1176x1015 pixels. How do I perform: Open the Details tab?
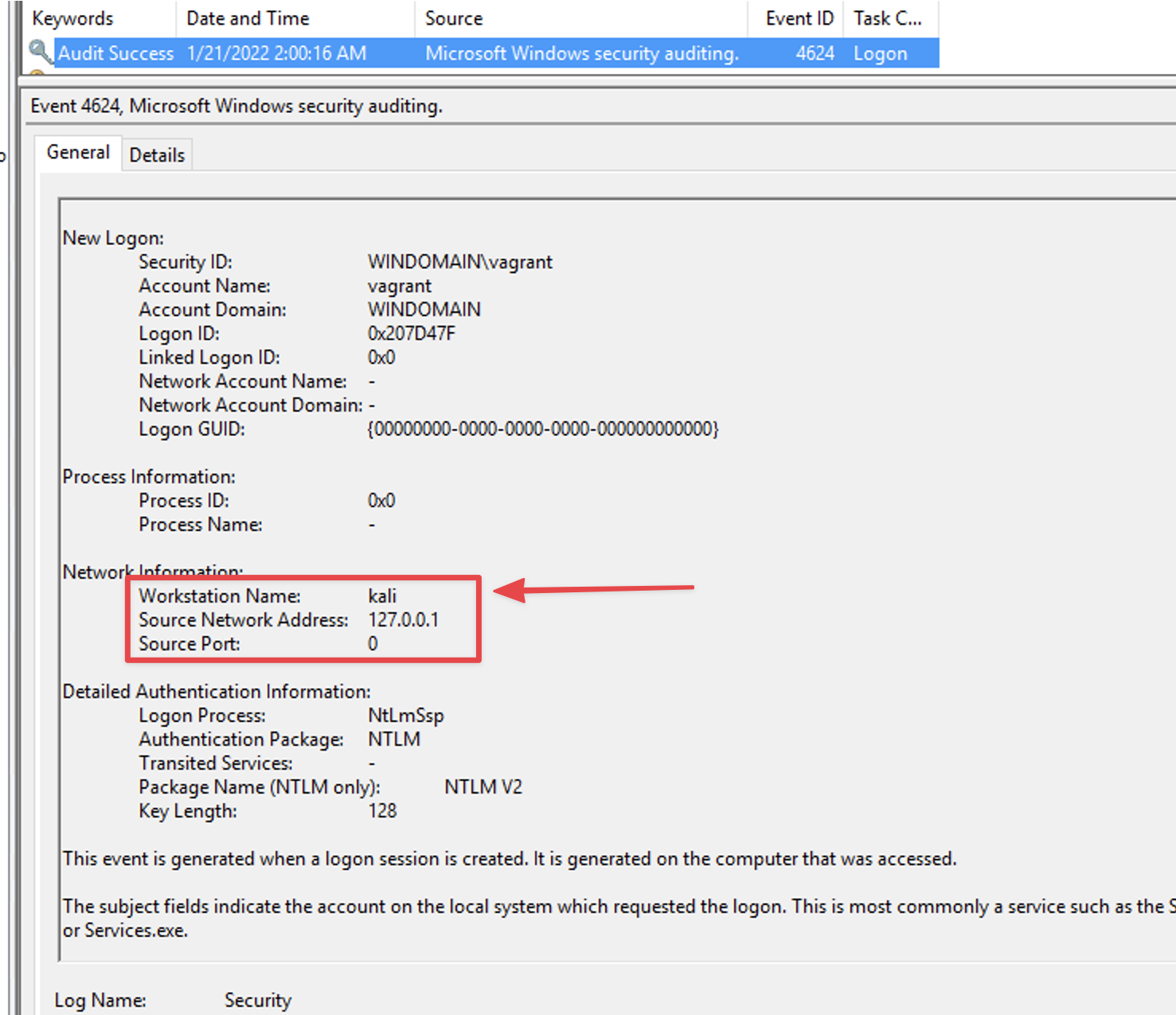pyautogui.click(x=157, y=155)
